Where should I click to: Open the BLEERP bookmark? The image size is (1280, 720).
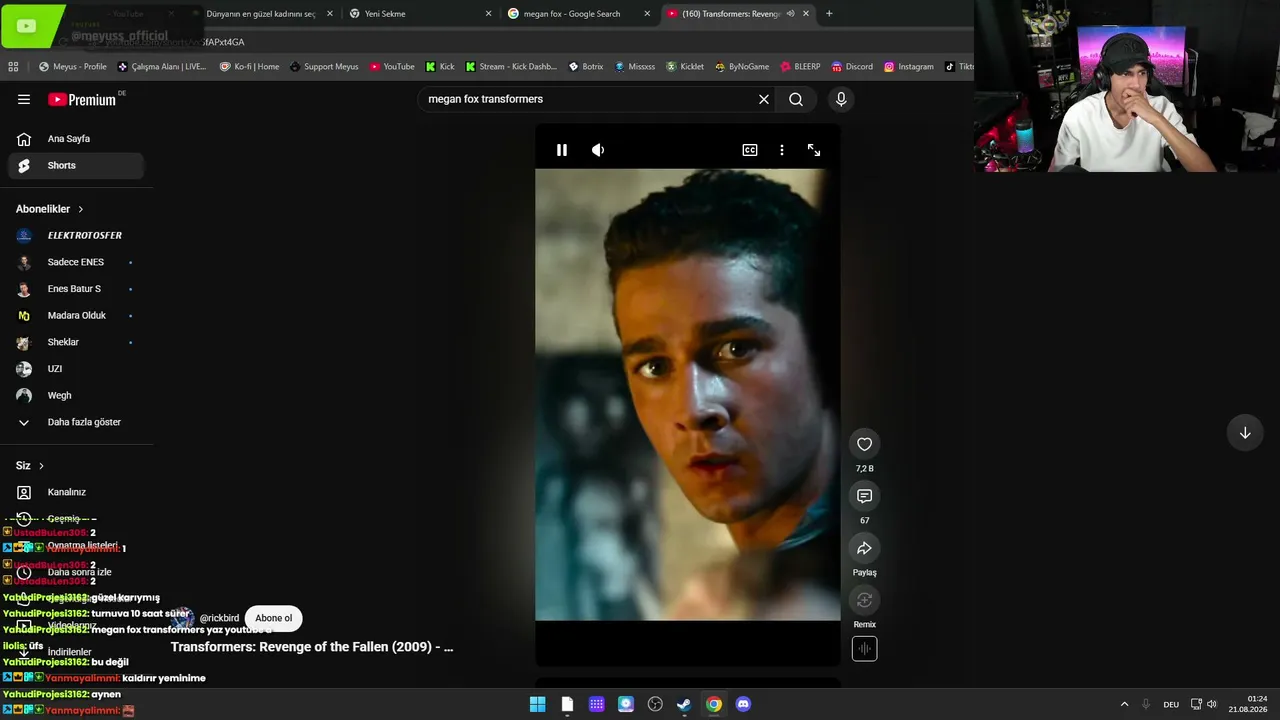click(800, 67)
